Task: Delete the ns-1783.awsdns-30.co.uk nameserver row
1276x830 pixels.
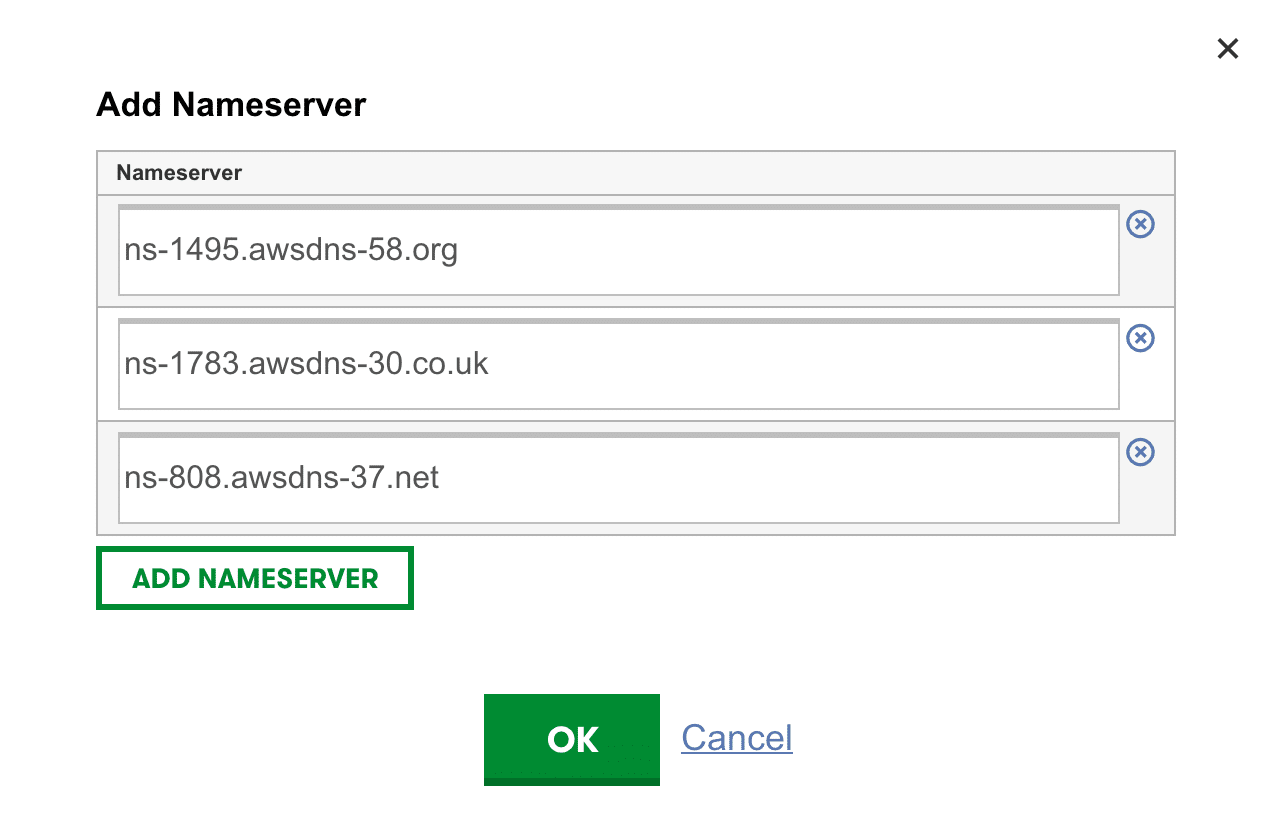Action: [x=1140, y=338]
